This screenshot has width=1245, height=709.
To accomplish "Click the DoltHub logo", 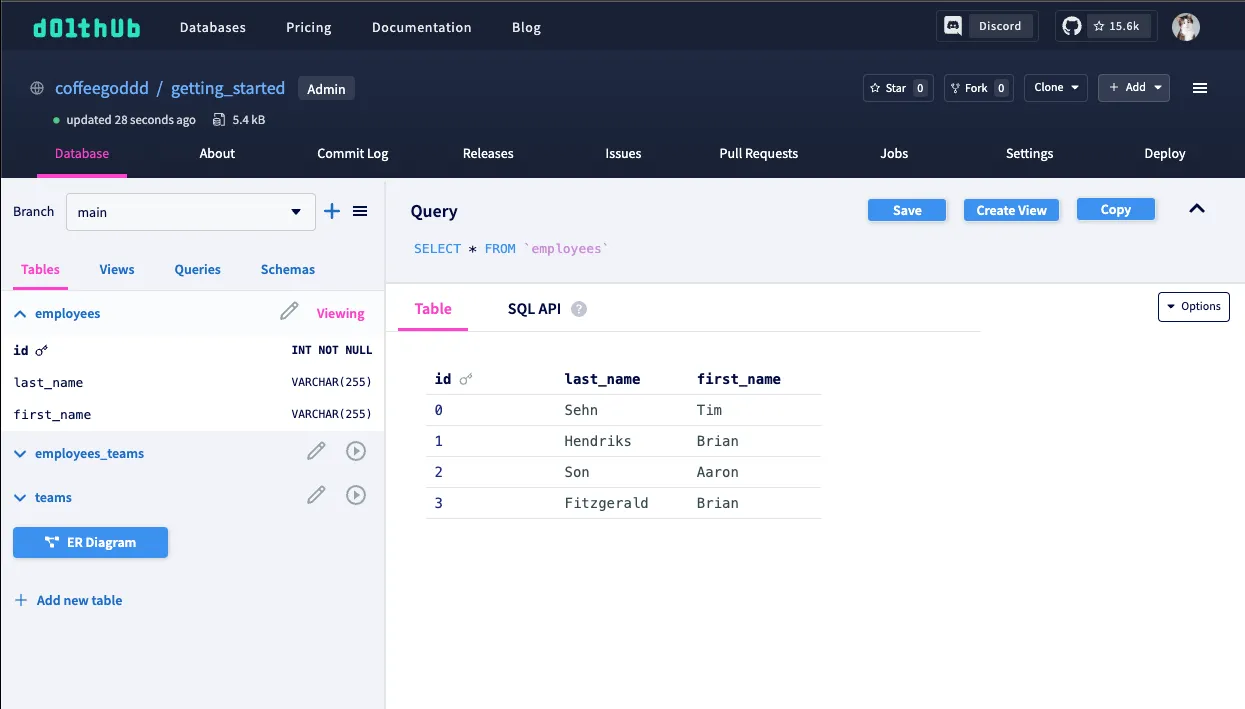I will point(86,27).
